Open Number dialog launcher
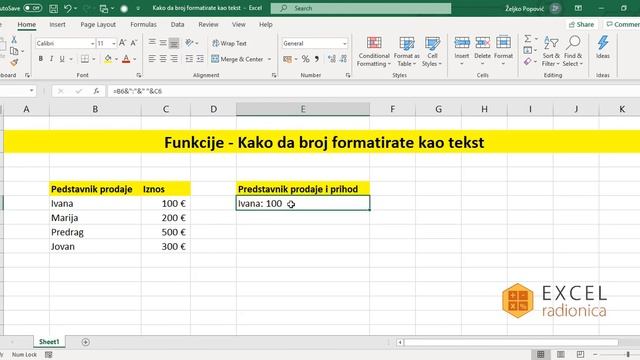Viewport: 640px width, 360px height. (x=348, y=75)
